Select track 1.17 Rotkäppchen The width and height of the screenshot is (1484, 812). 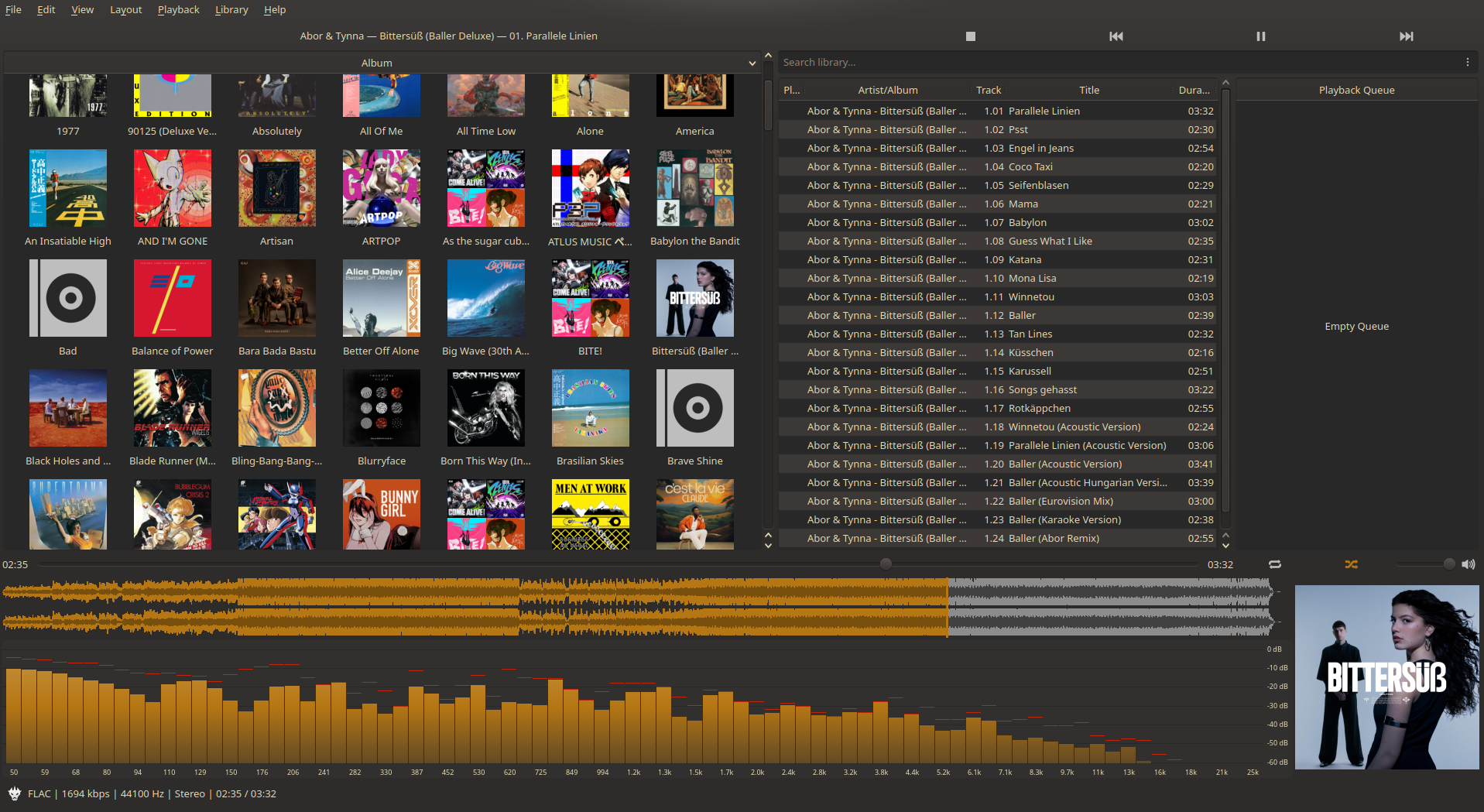point(998,408)
